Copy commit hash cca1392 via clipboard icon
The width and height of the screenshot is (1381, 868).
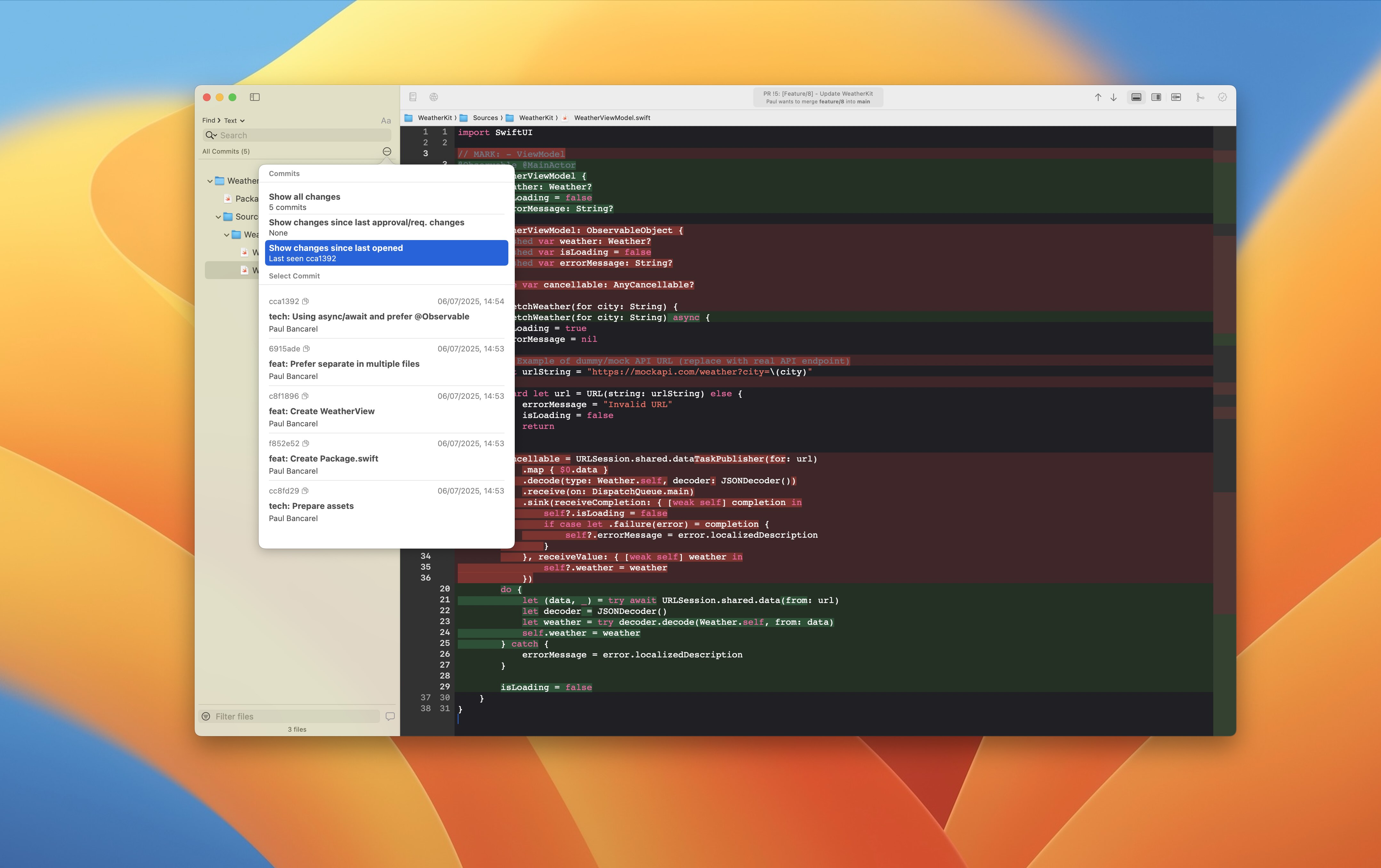click(305, 301)
